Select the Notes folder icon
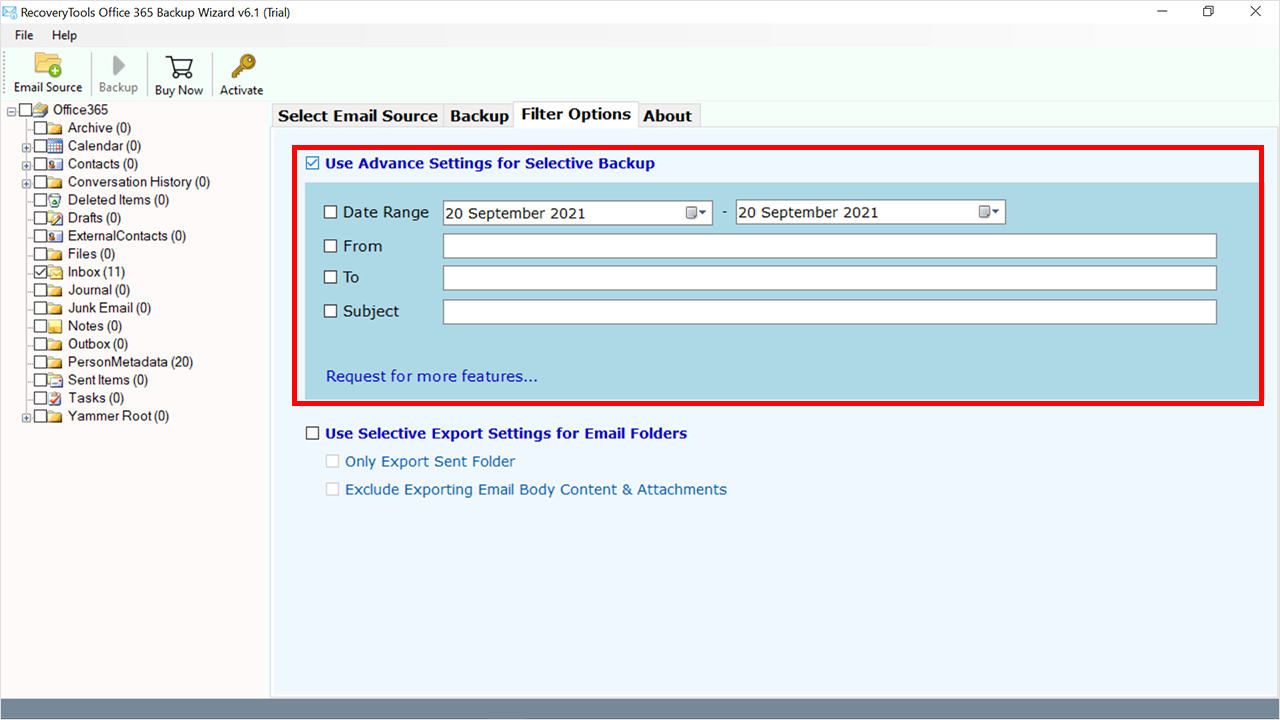This screenshot has height=720, width=1280. click(56, 326)
